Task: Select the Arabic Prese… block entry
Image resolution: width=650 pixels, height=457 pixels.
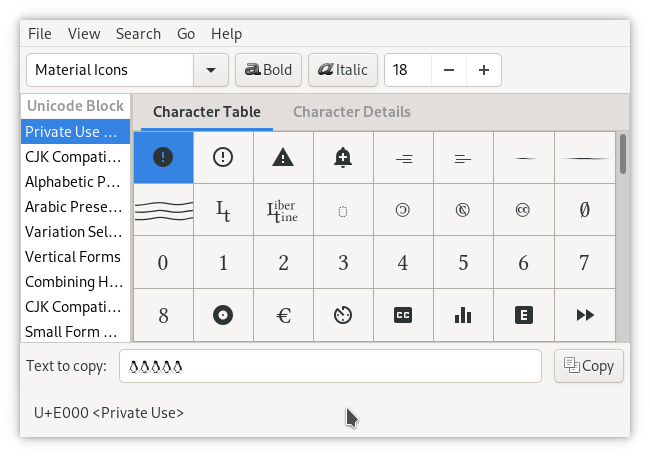Action: [75, 207]
